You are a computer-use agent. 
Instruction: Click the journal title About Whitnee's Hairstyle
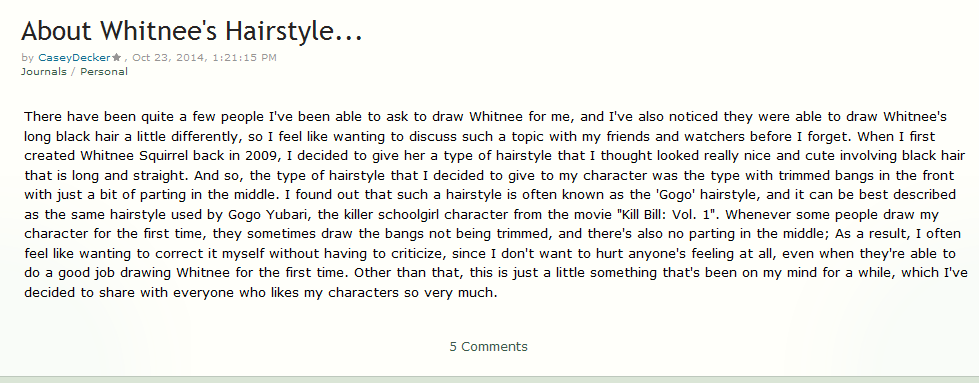192,30
